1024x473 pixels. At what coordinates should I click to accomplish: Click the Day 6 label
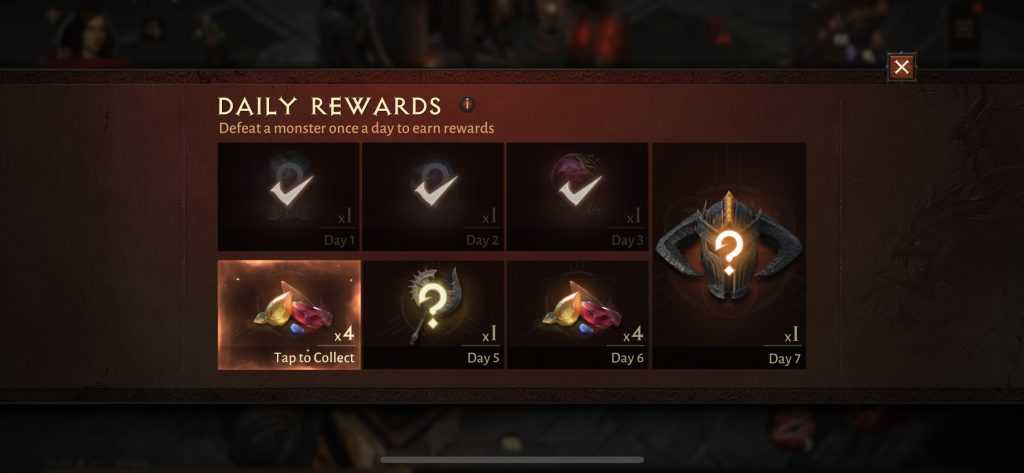coord(628,358)
